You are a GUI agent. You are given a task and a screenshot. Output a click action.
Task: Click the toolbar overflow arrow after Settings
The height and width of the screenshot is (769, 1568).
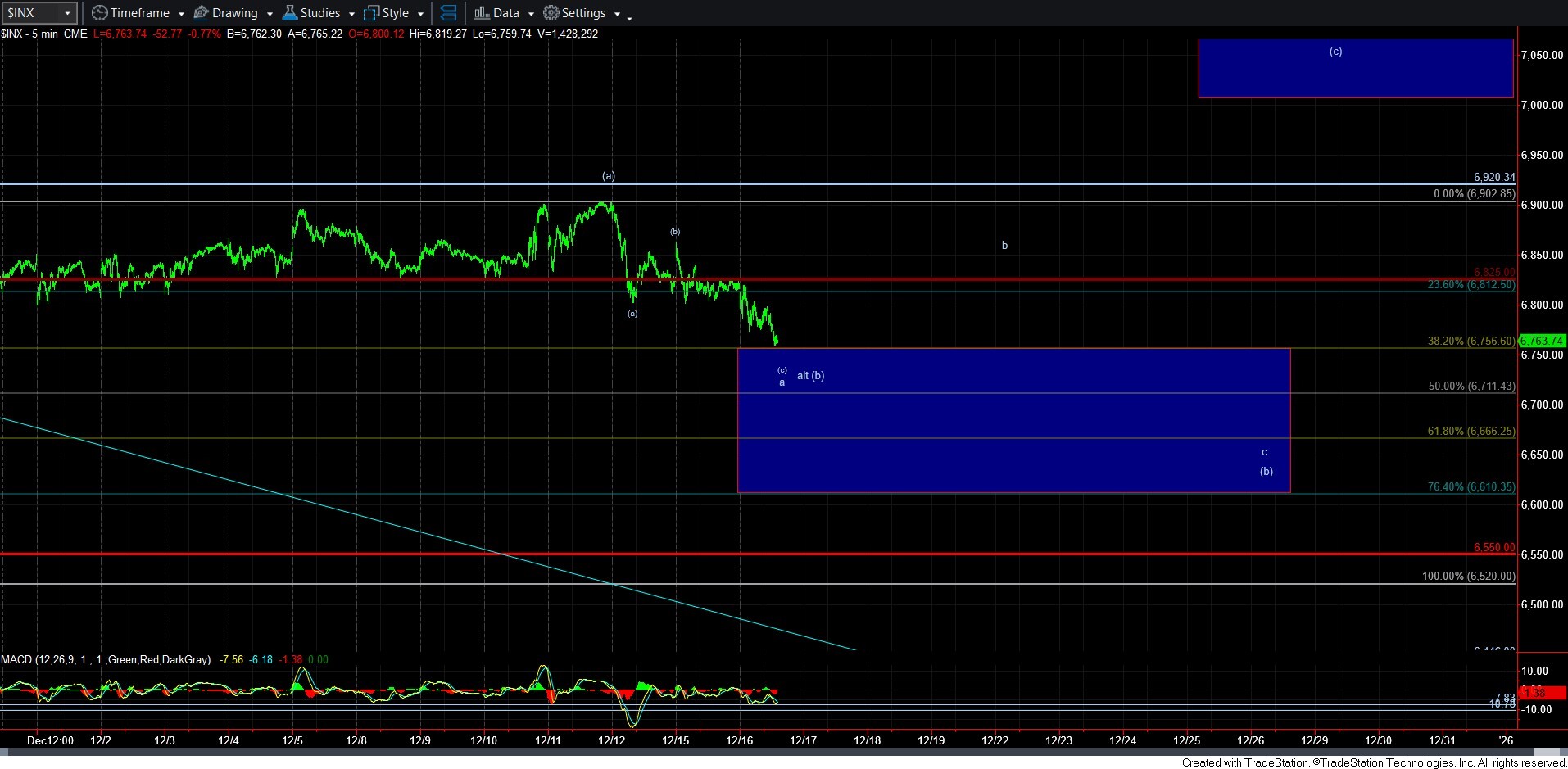629,18
